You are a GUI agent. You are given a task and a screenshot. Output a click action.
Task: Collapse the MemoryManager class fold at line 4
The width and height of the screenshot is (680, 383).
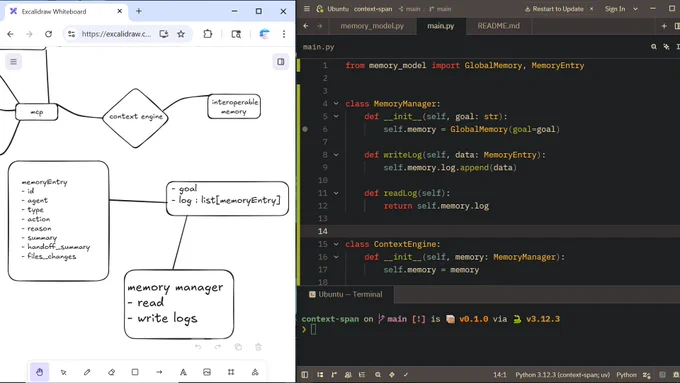[x=336, y=104]
